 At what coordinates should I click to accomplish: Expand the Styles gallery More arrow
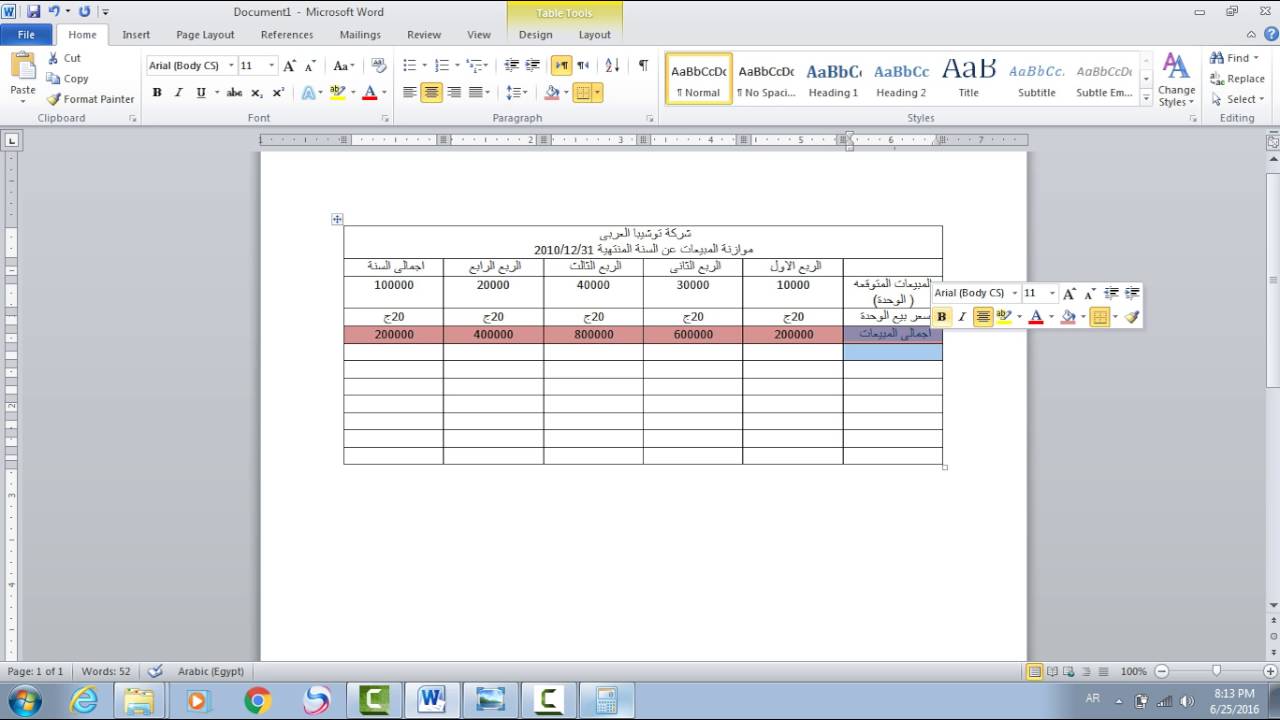(1145, 97)
